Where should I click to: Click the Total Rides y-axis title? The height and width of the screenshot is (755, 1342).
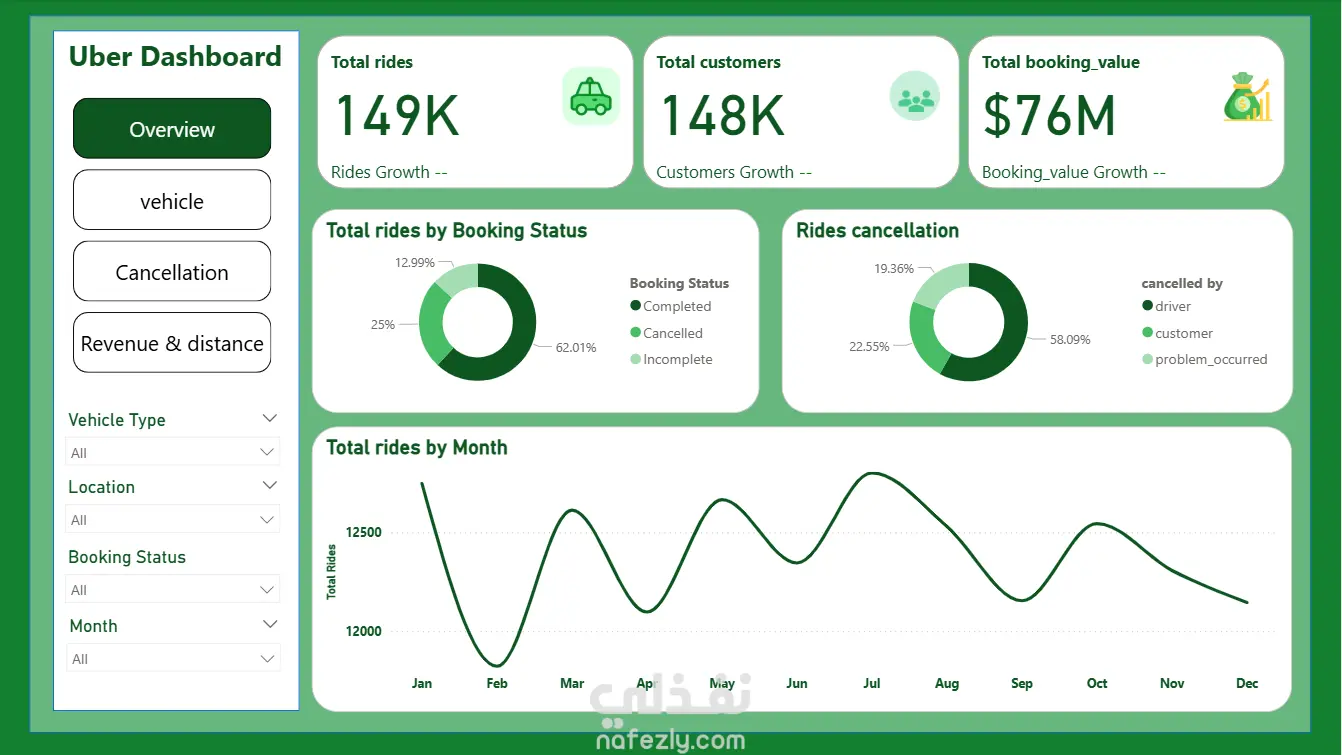click(x=332, y=572)
